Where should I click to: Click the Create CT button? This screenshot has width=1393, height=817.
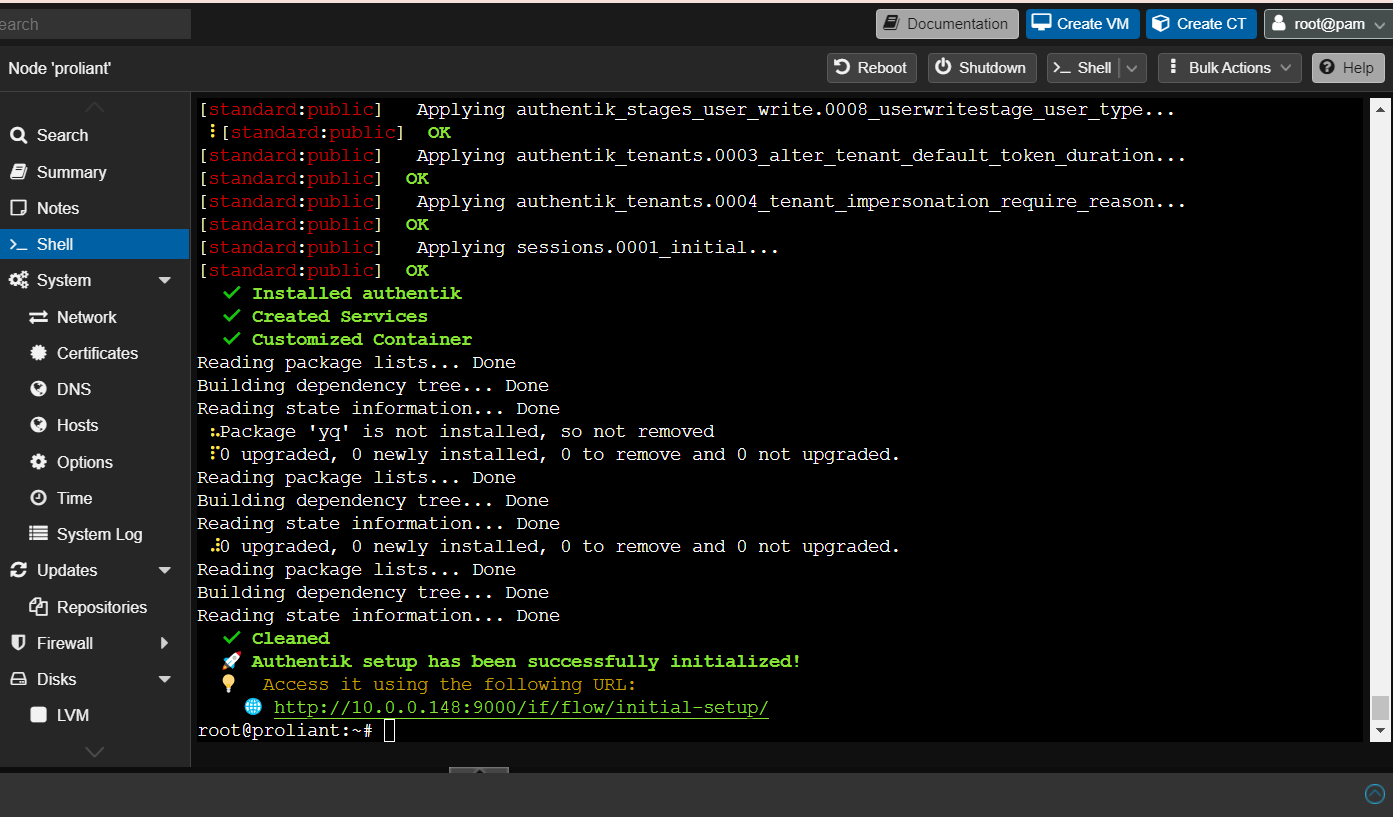click(x=1201, y=24)
